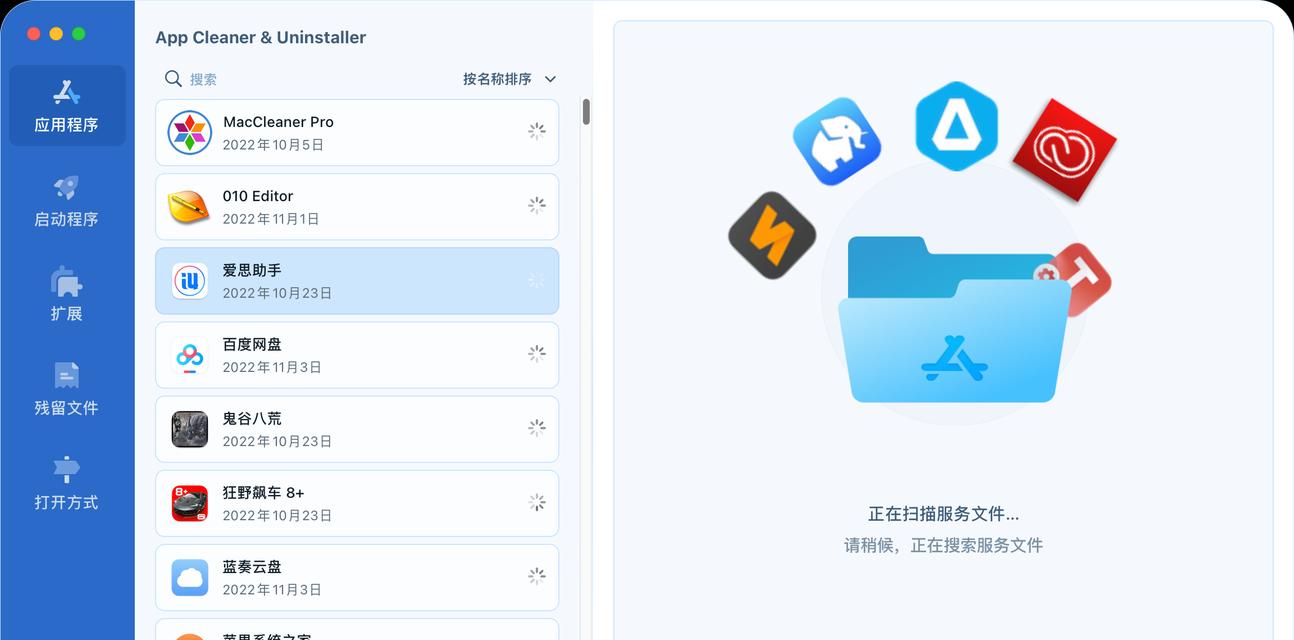Viewport: 1294px width, 640px height.
Task: Select the 010 Editor name text
Action: pos(258,196)
